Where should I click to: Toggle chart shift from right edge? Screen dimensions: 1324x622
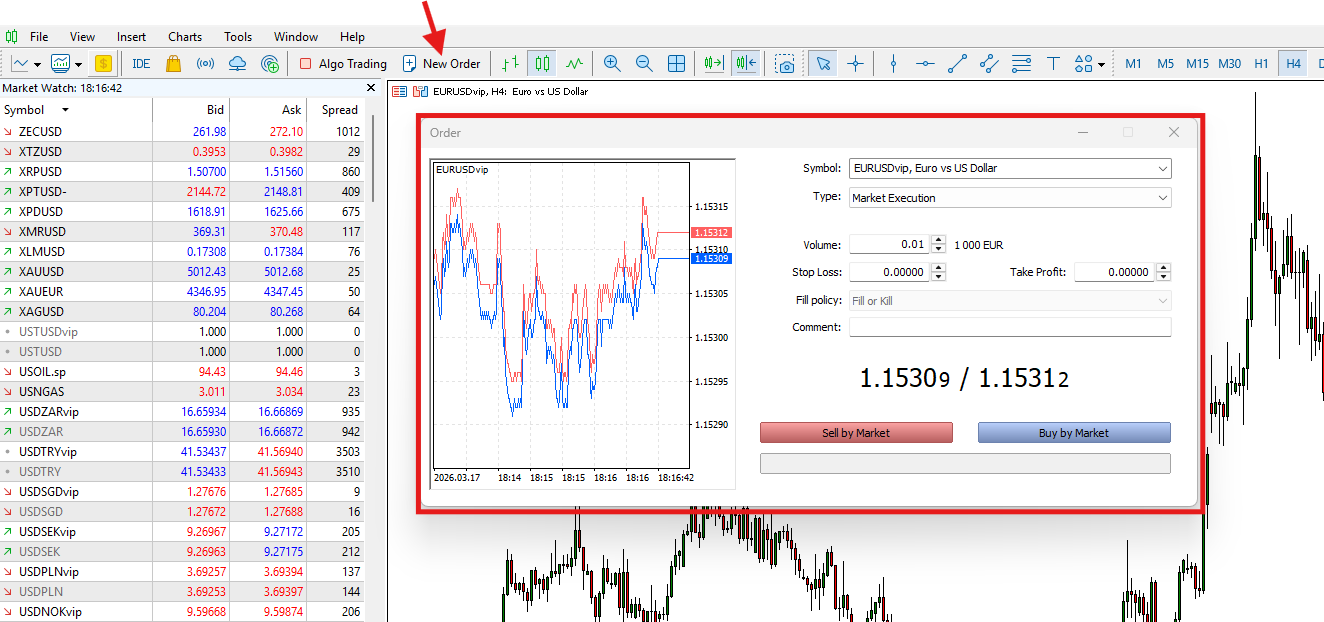click(x=745, y=63)
